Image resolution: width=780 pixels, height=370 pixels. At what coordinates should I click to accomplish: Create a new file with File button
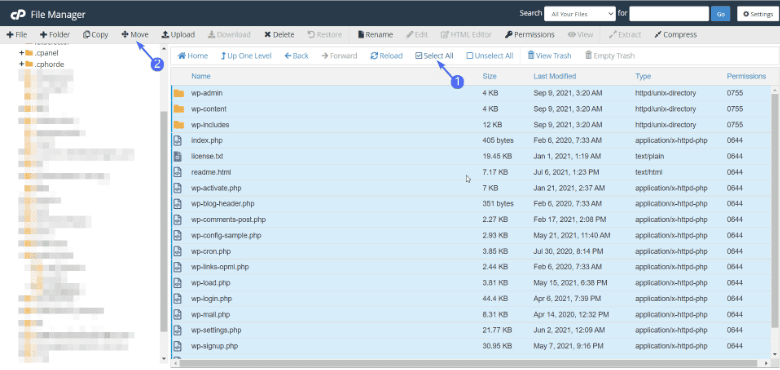coord(17,35)
